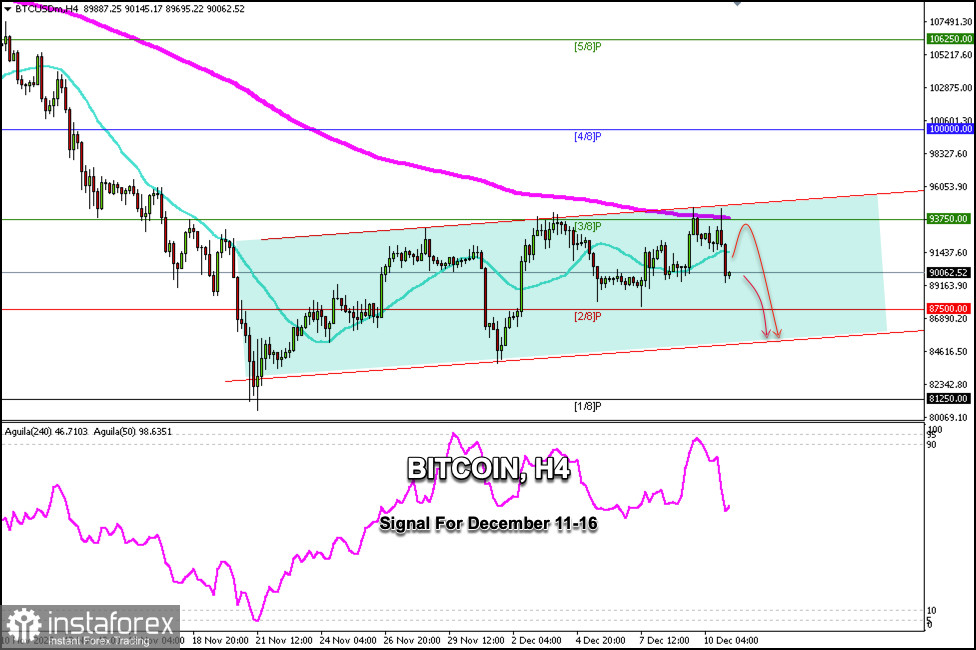976x650 pixels.
Task: Click the 105217.60 price scale value
Action: (x=950, y=55)
